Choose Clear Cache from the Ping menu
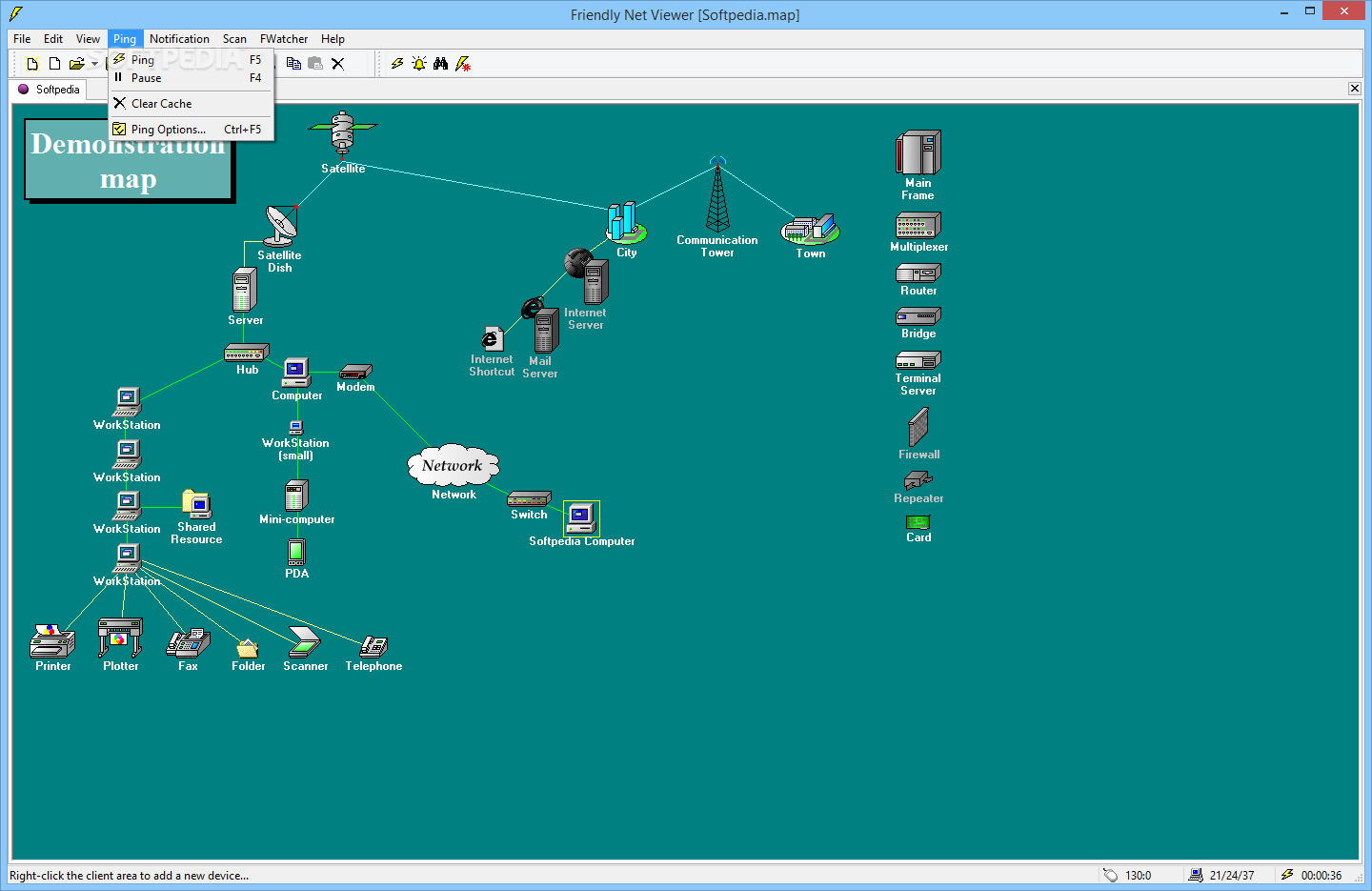 [192, 104]
